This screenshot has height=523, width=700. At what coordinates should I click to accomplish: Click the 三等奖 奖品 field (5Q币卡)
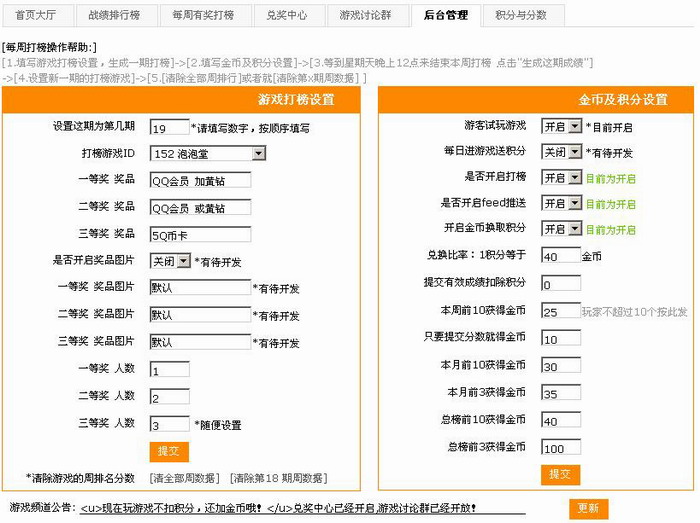200,234
